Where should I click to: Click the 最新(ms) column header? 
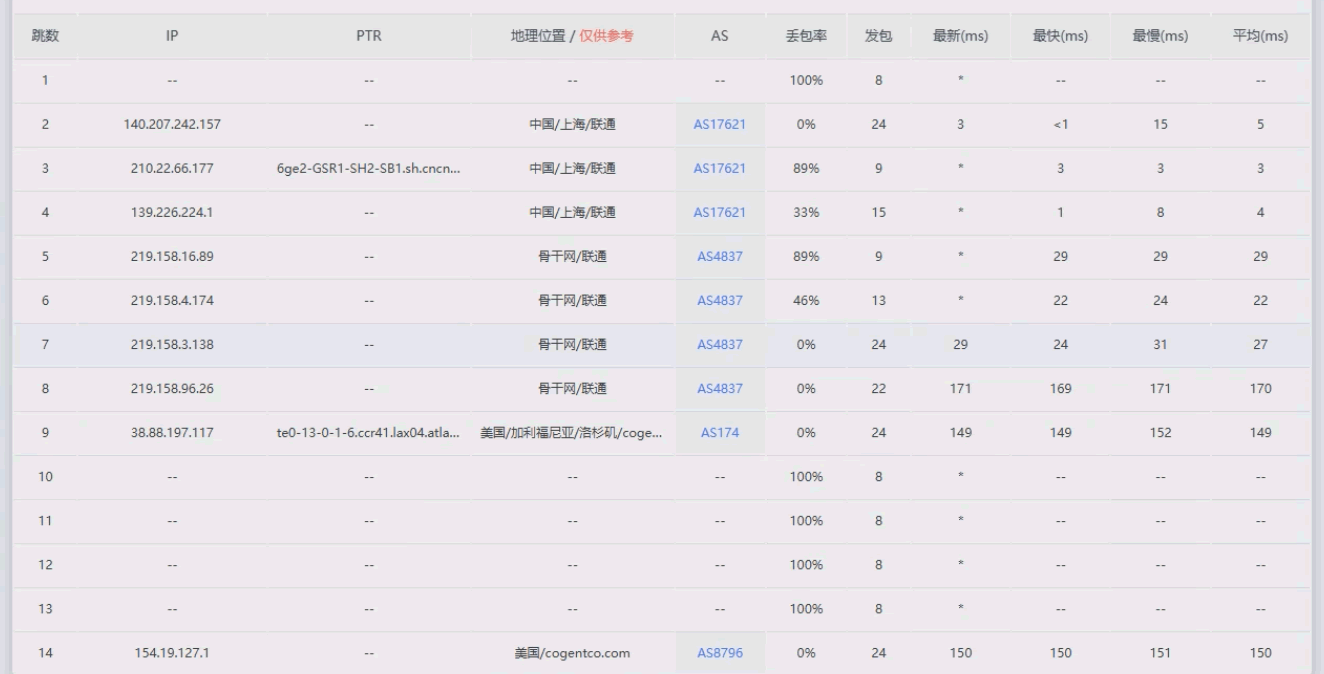pos(960,36)
